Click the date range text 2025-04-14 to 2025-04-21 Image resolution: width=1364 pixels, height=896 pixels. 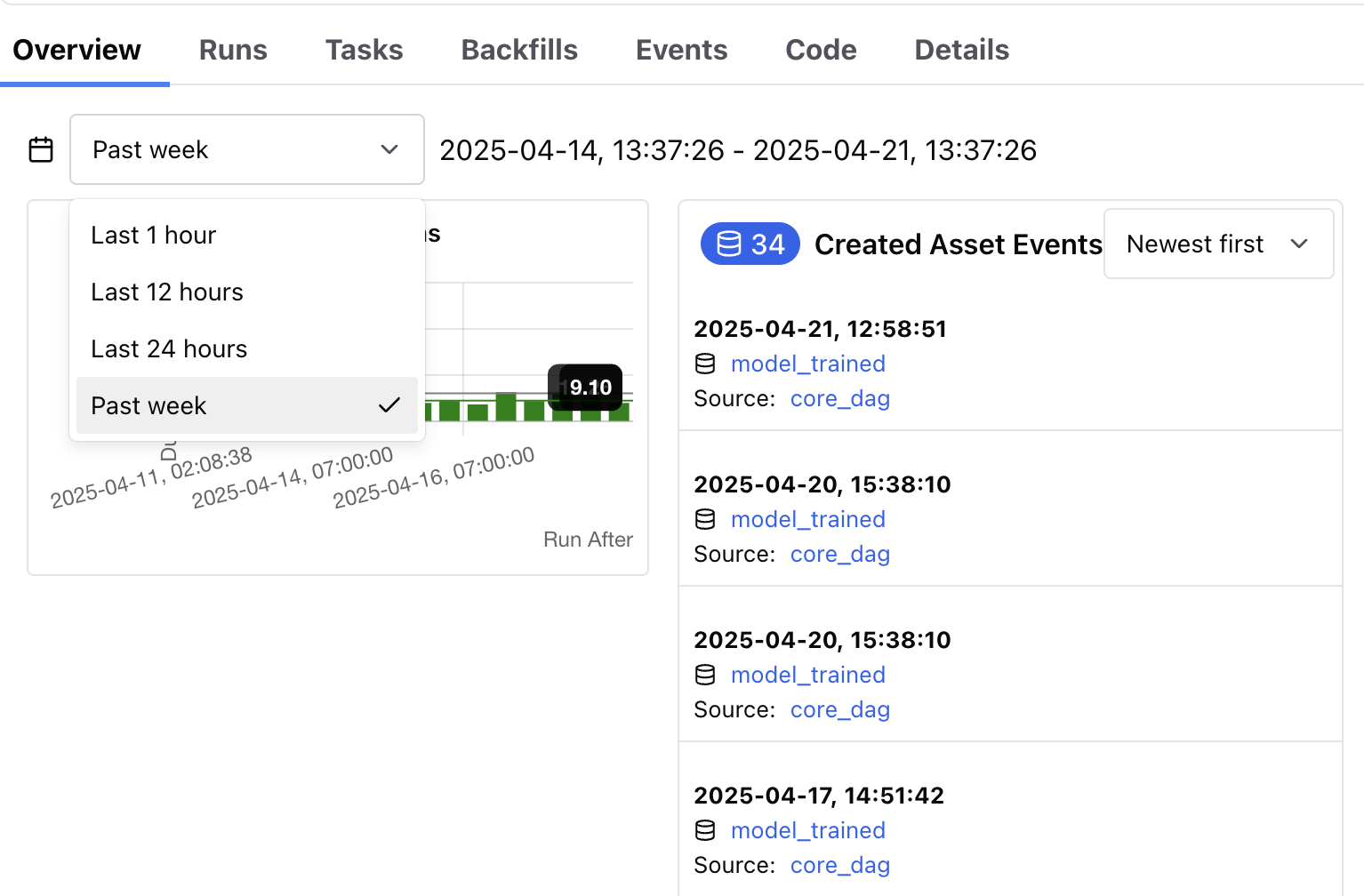coord(738,150)
